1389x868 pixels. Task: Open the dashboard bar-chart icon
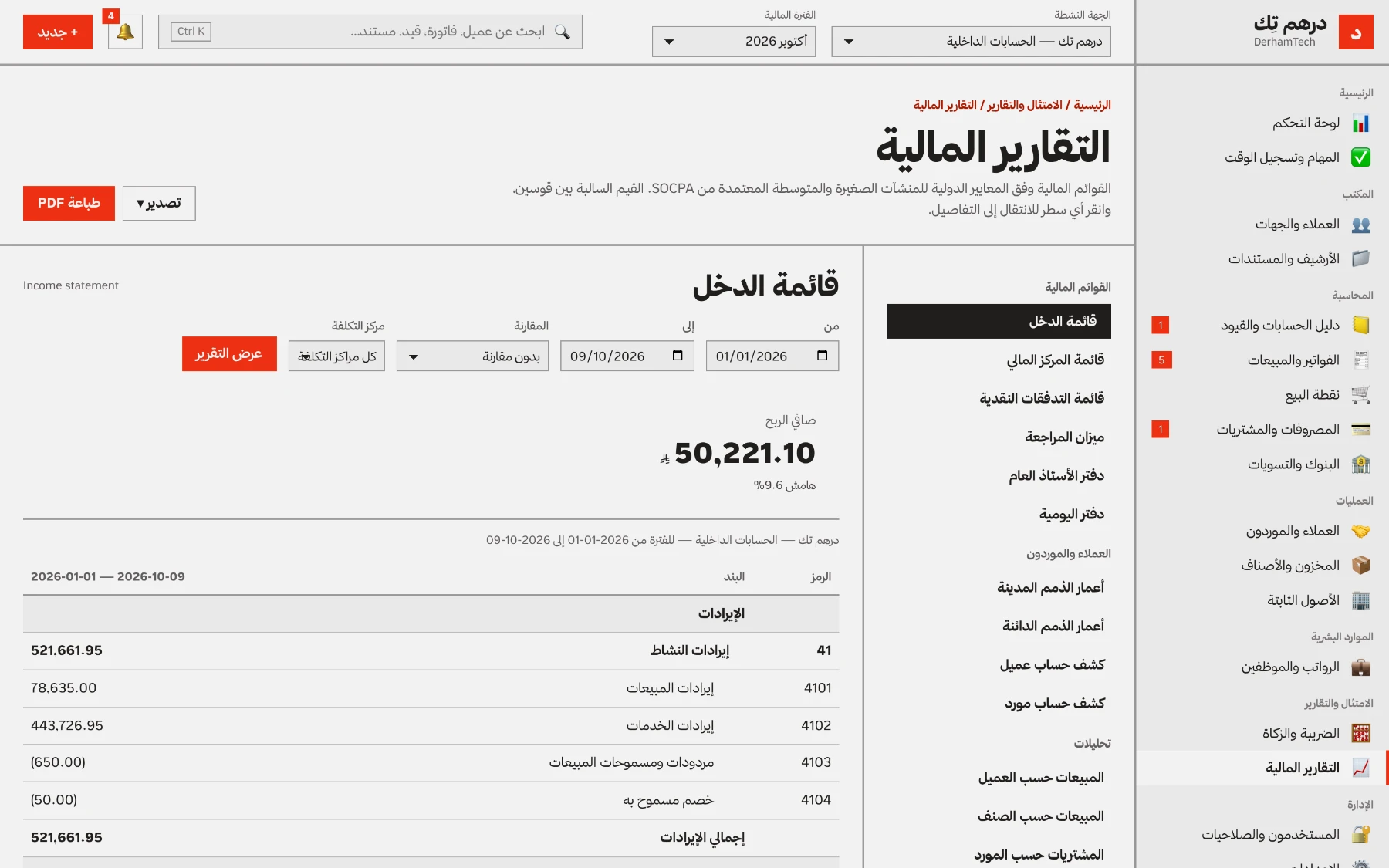point(1360,123)
